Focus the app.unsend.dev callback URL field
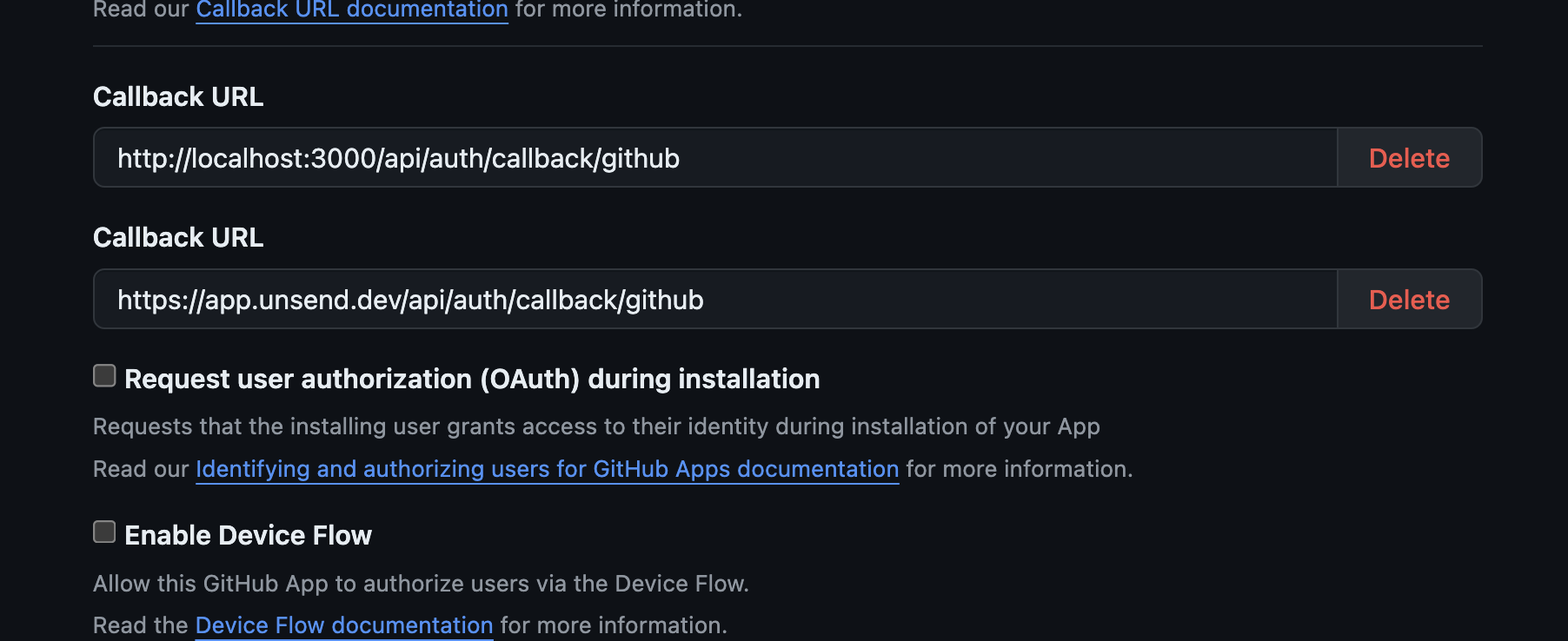 click(713, 300)
